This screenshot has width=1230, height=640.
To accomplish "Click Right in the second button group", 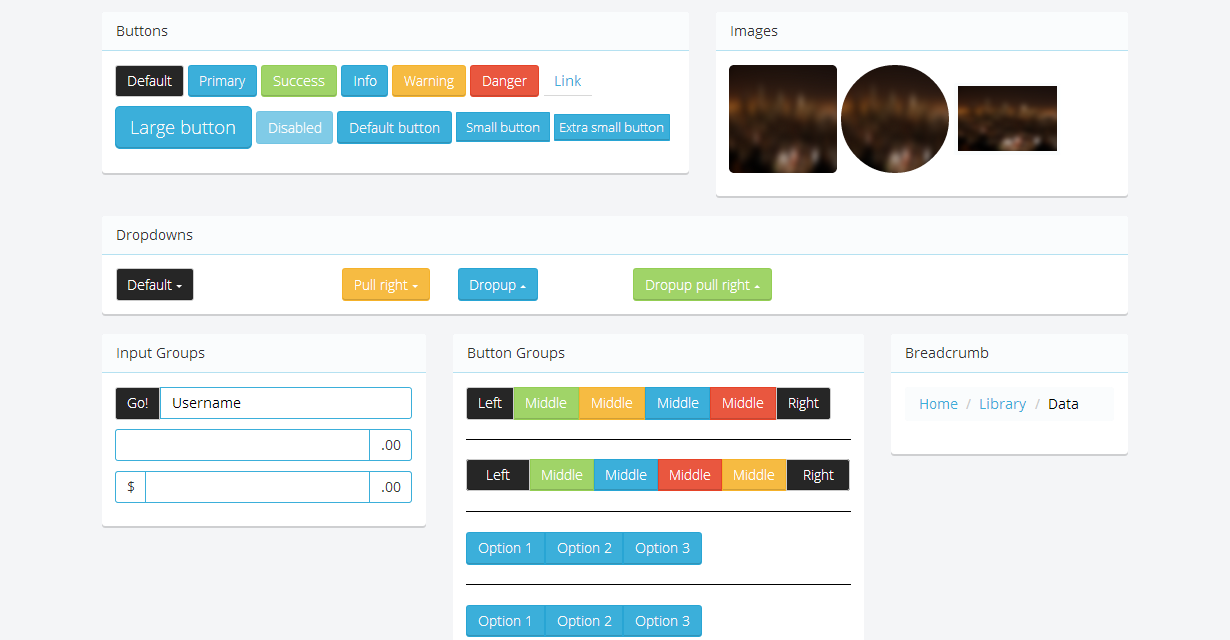I will click(817, 474).
